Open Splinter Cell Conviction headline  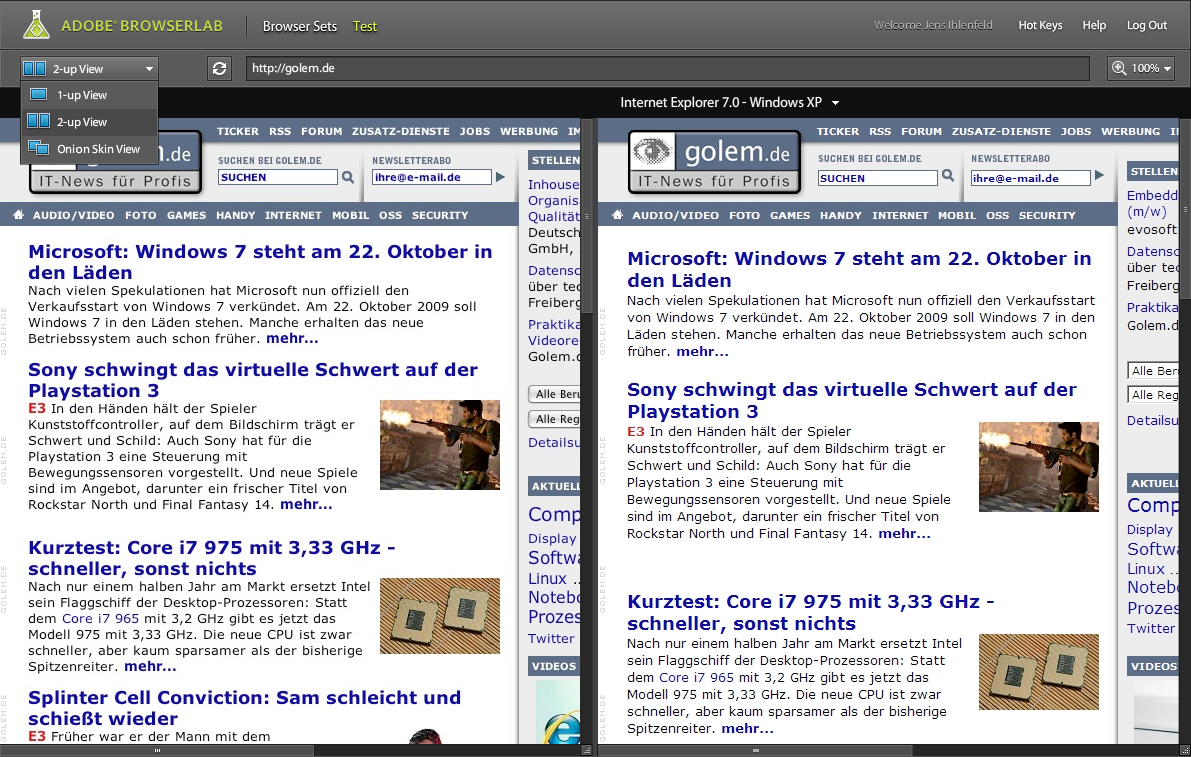click(x=244, y=708)
